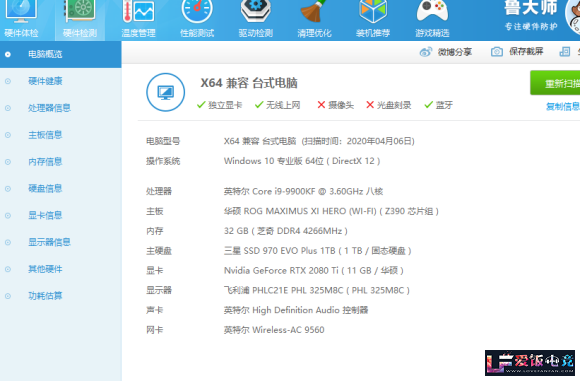Open 硬件体检 hardware checkup icon
Viewport: 580px width, 381px height.
pos(21,11)
